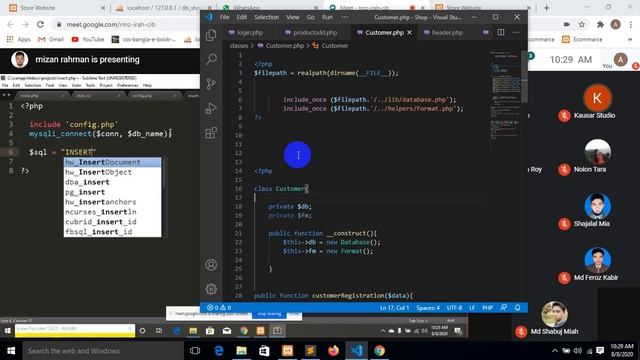The height and width of the screenshot is (360, 640).
Task: Select hw_InsertDocument autocomplete suggestion
Action: (x=113, y=162)
